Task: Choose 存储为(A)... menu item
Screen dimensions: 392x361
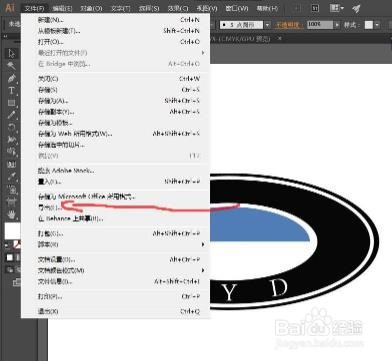Action: [115, 101]
